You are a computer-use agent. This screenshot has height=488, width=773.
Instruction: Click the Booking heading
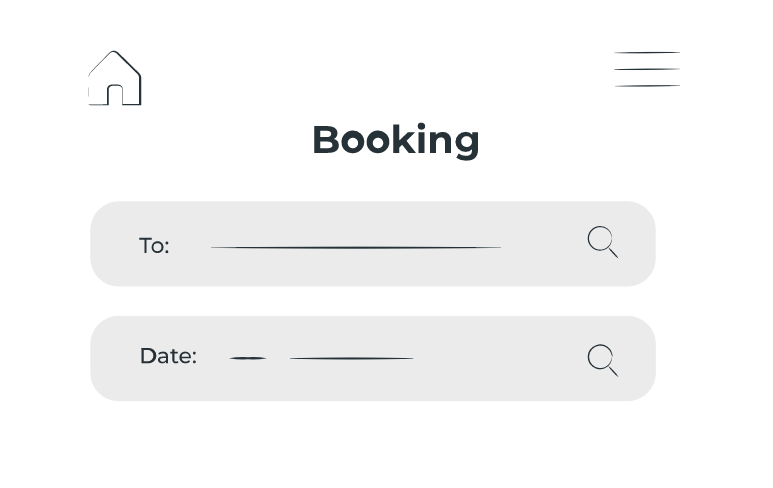coord(396,140)
